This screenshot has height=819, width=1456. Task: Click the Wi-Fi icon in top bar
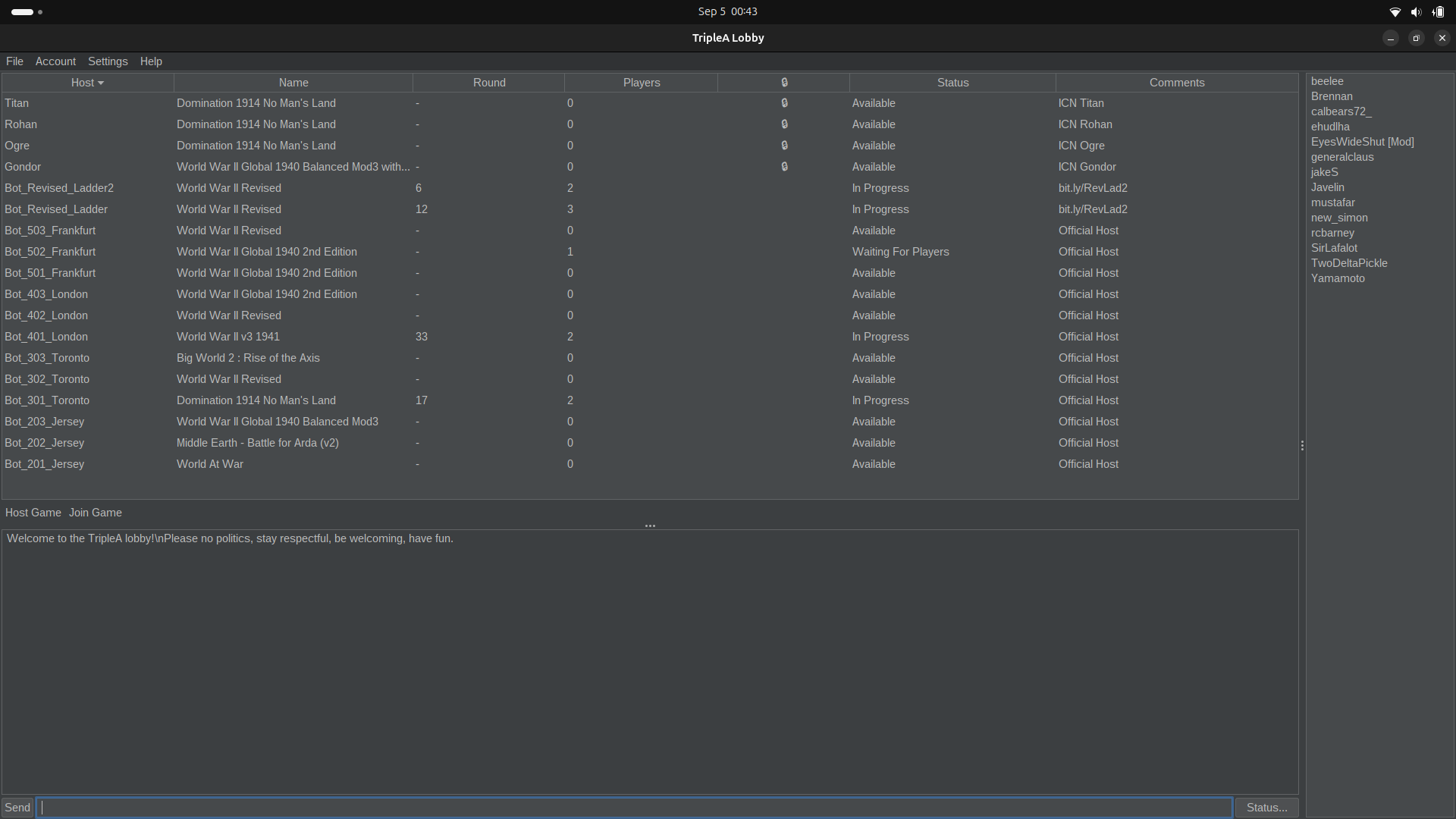(1395, 12)
